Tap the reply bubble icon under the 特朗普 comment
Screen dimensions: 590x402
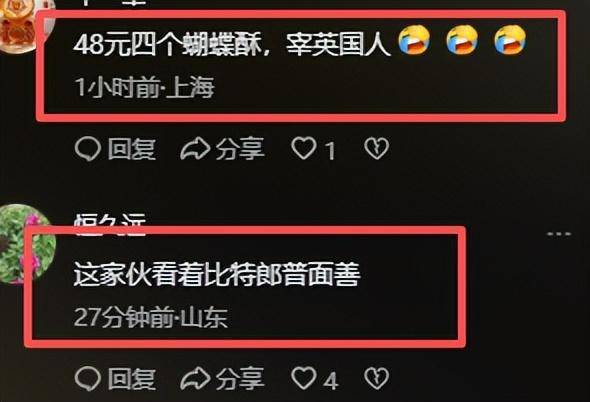tap(87, 378)
